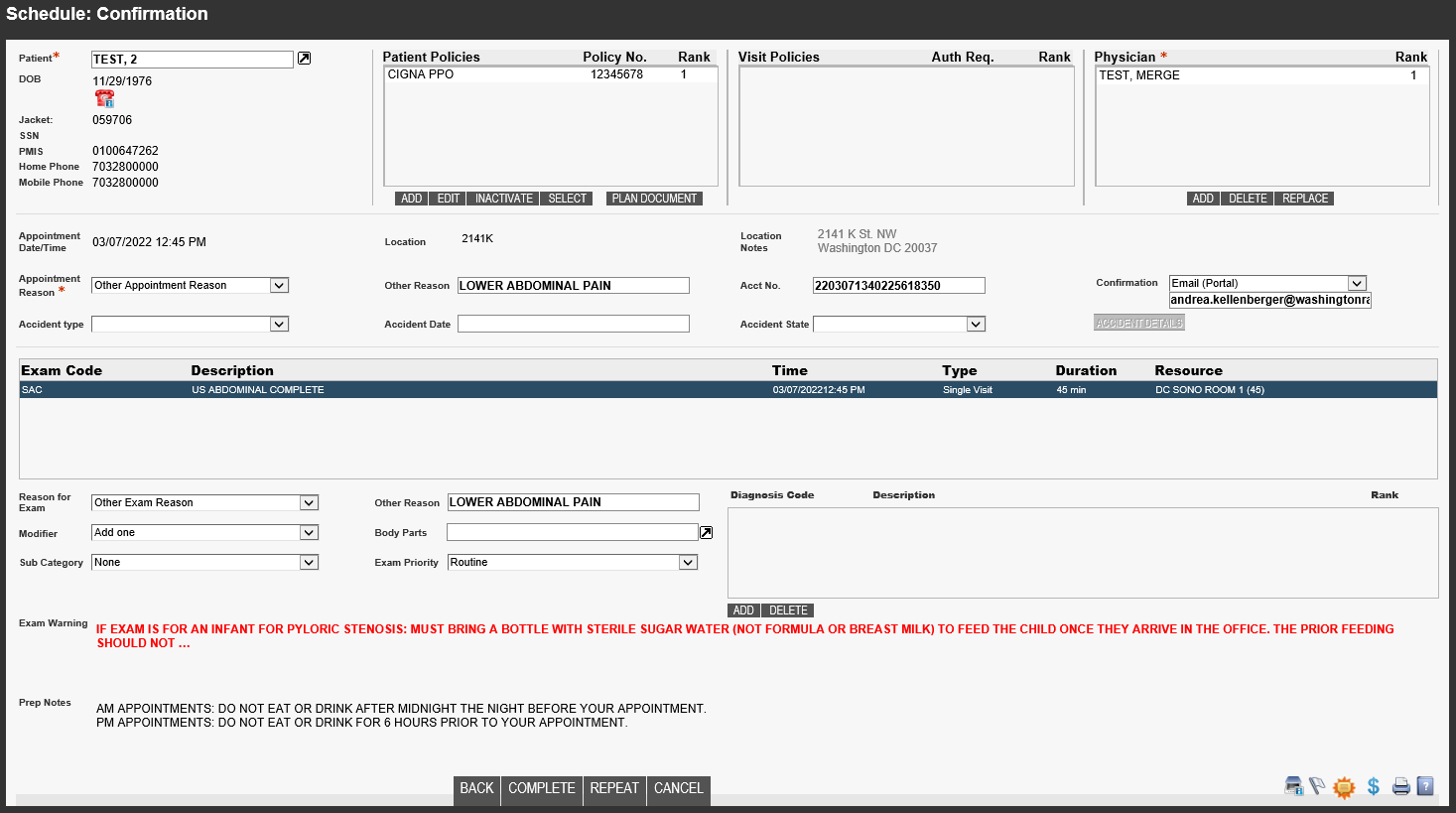Click DELETE under Physician list

(1248, 199)
